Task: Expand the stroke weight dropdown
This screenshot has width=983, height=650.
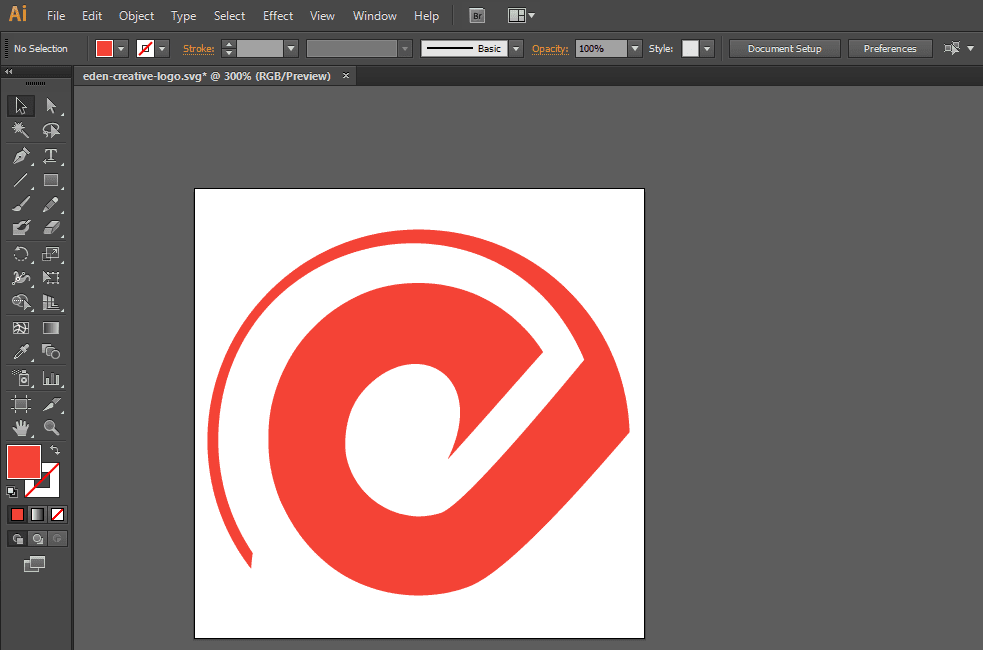Action: point(291,48)
